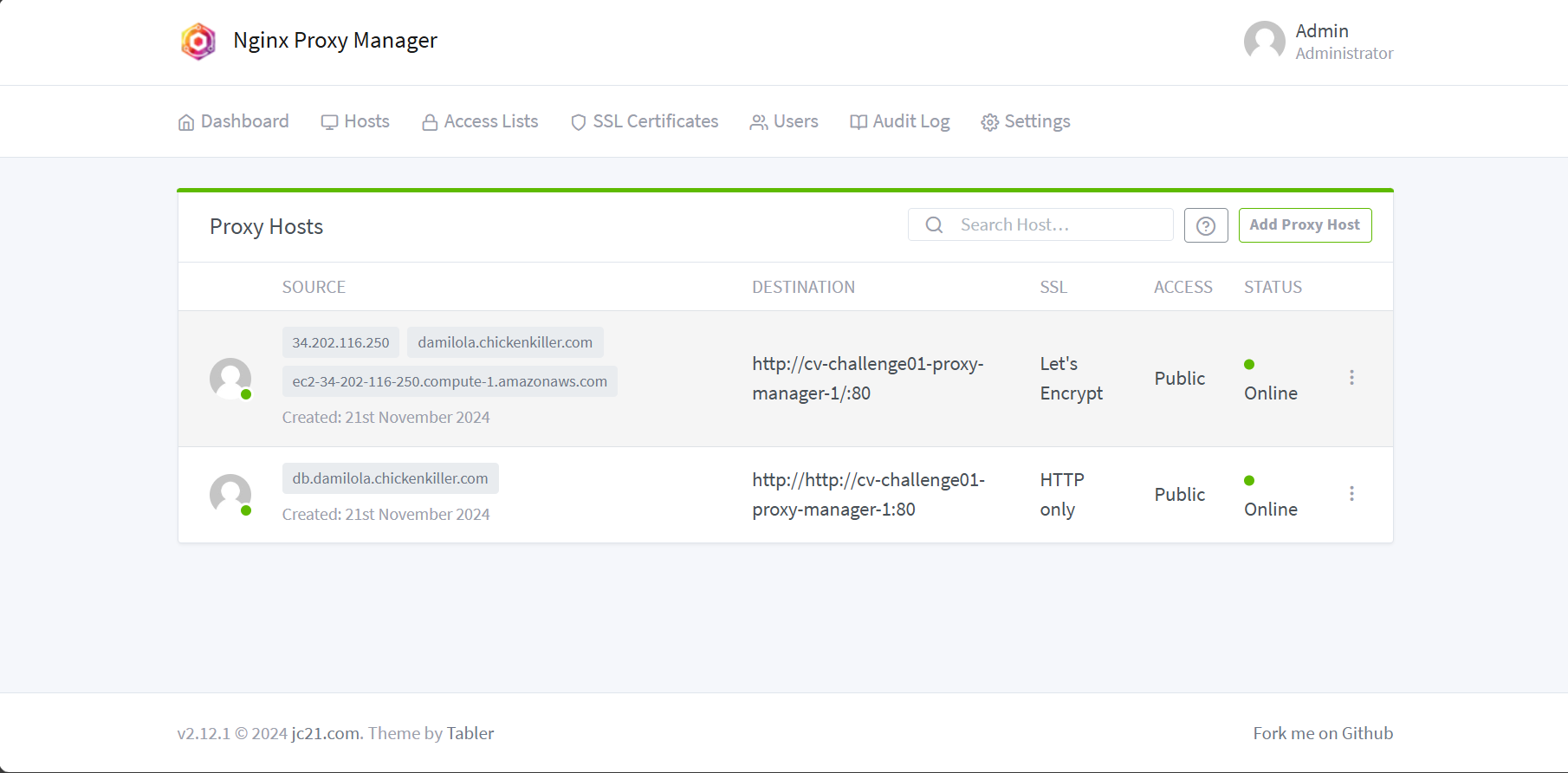Click the Proxy Hosts card title

tap(266, 227)
